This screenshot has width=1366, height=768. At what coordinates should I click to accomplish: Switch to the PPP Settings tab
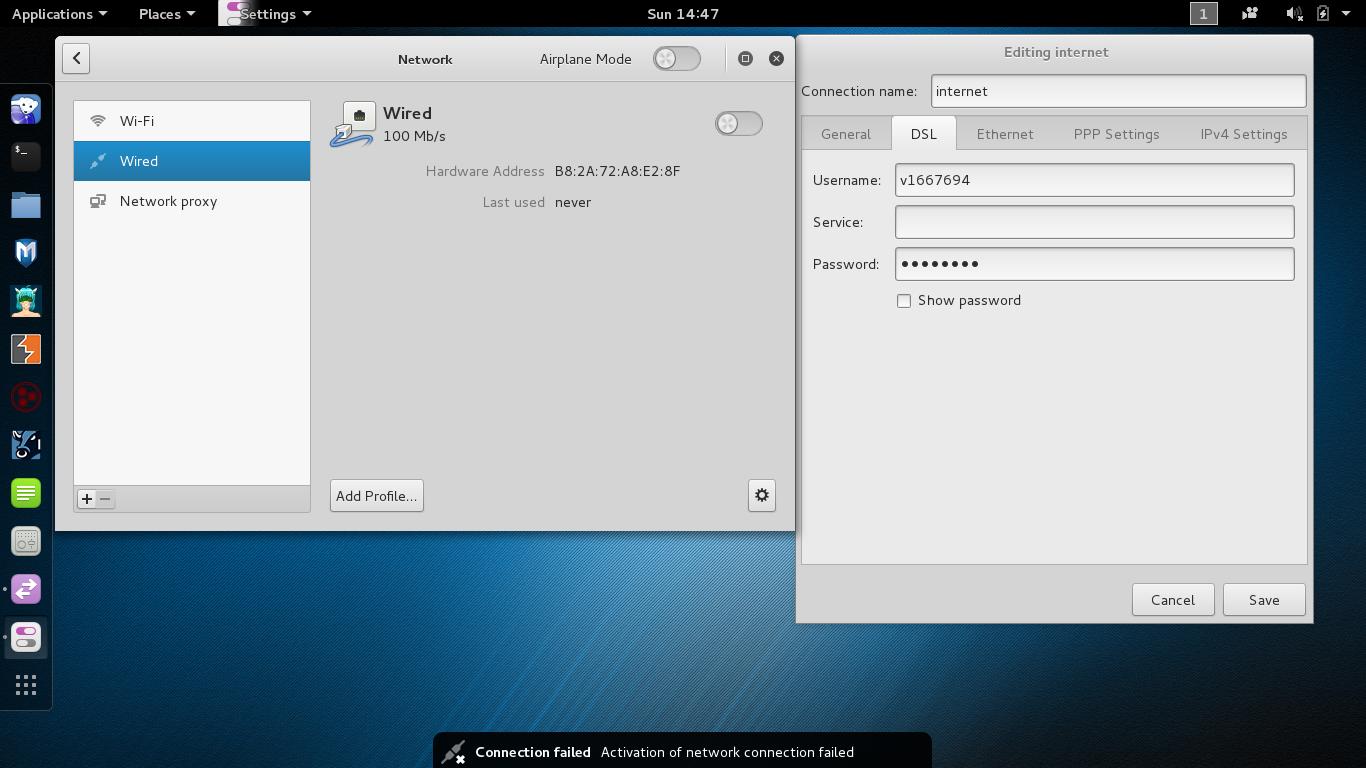1116,134
